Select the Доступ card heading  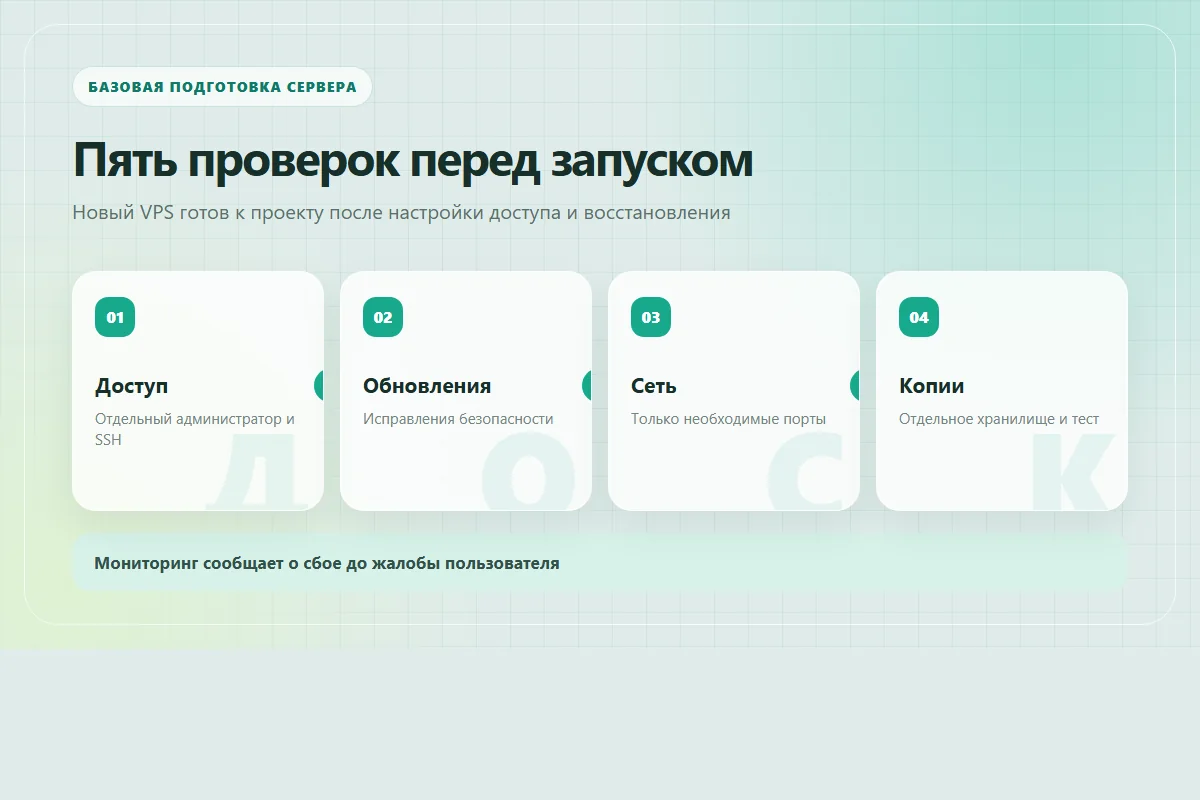point(132,386)
